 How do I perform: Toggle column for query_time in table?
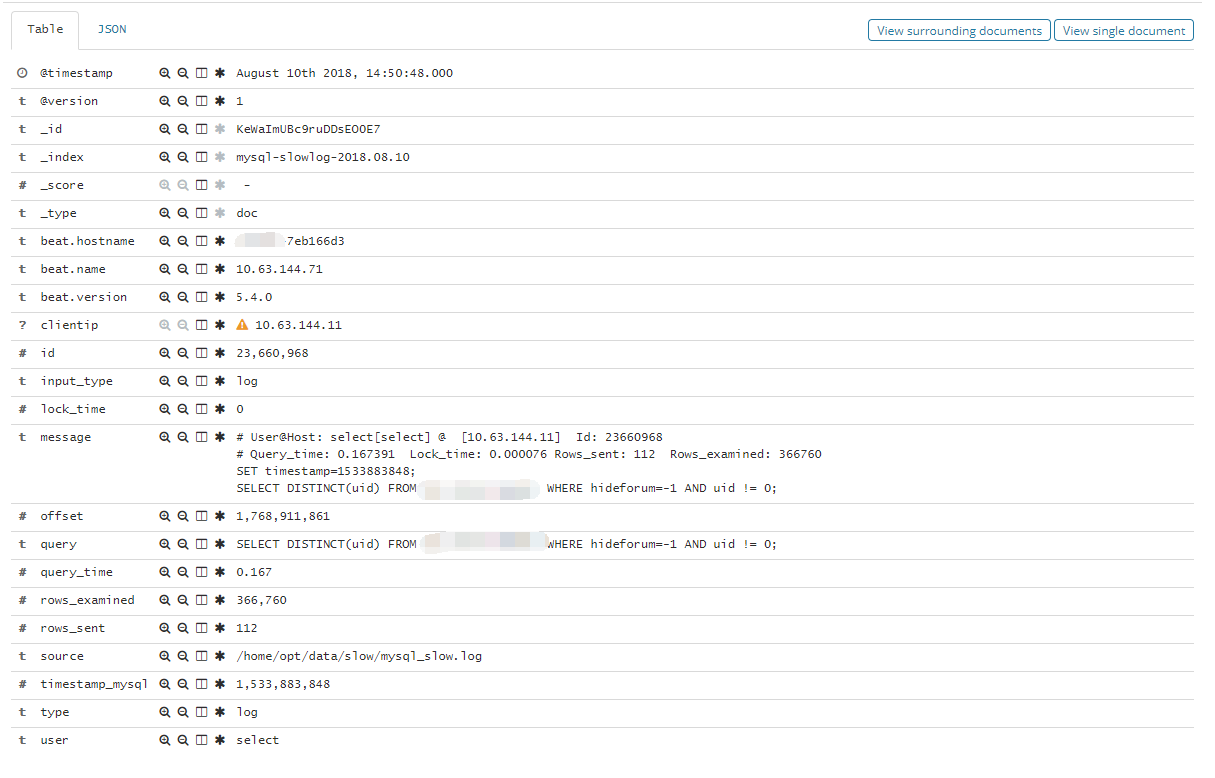point(201,572)
